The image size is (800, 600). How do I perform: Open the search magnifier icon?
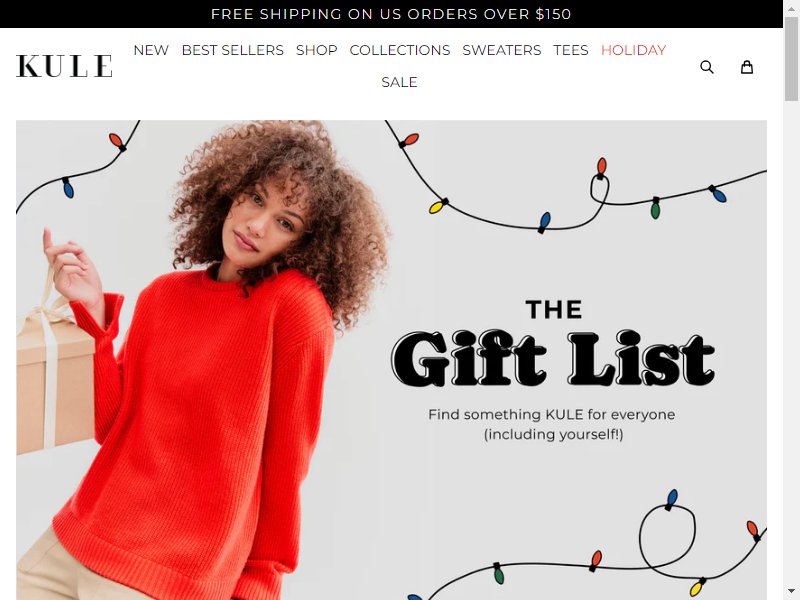tap(707, 67)
